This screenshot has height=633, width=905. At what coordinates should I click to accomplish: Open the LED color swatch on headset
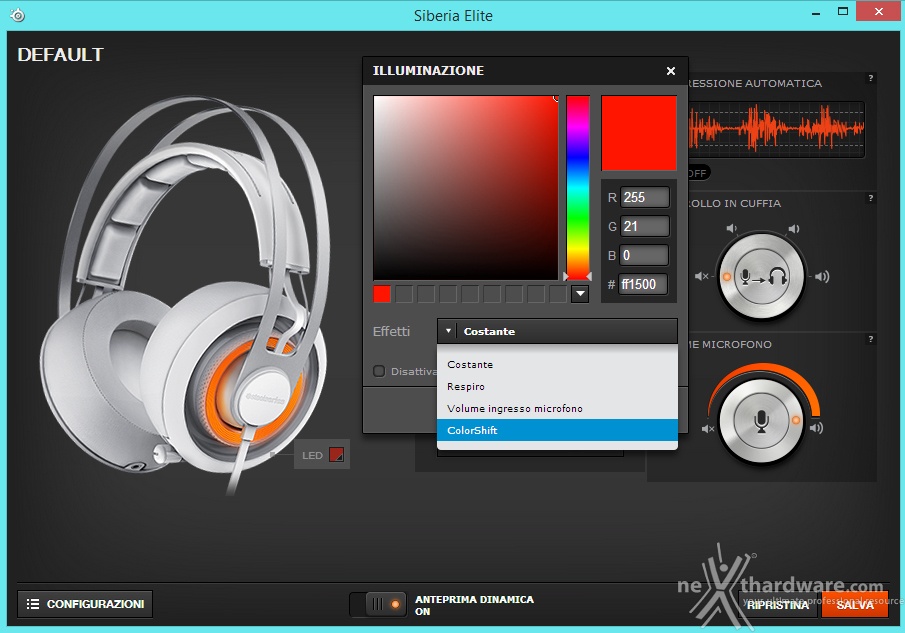[336, 455]
